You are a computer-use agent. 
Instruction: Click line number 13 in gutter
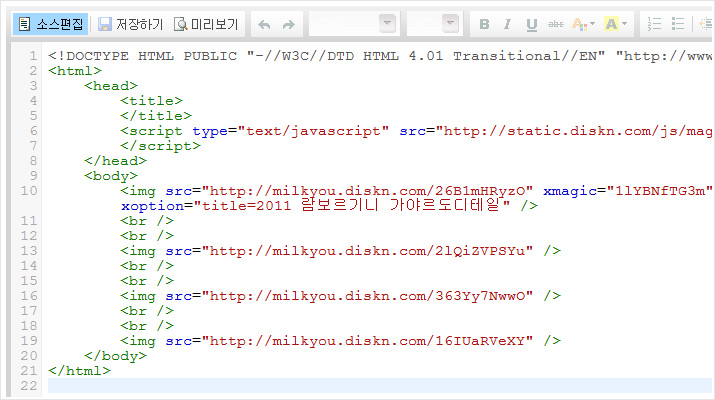pos(28,251)
